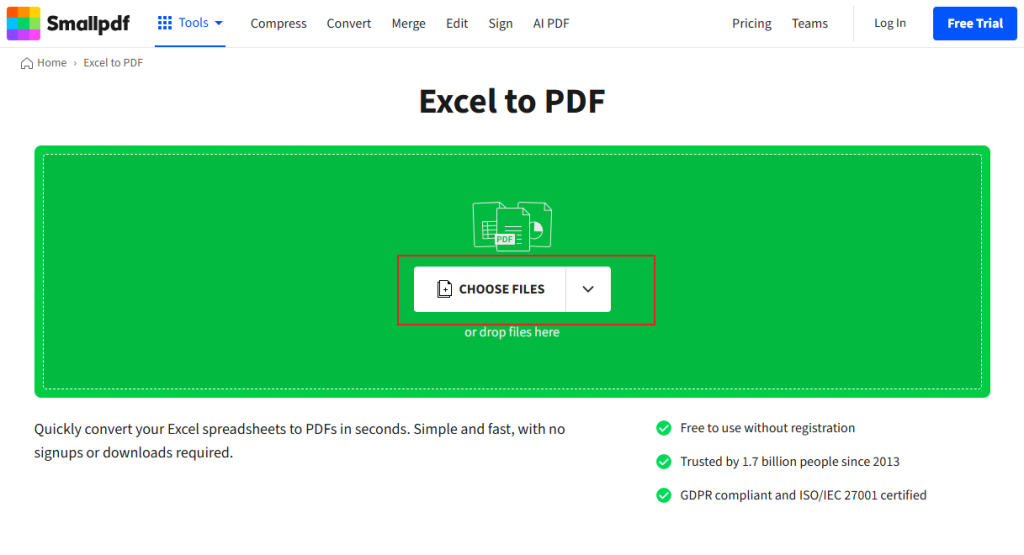Click the Smallpdf colorful logo icon
The height and width of the screenshot is (555, 1024).
[x=24, y=23]
